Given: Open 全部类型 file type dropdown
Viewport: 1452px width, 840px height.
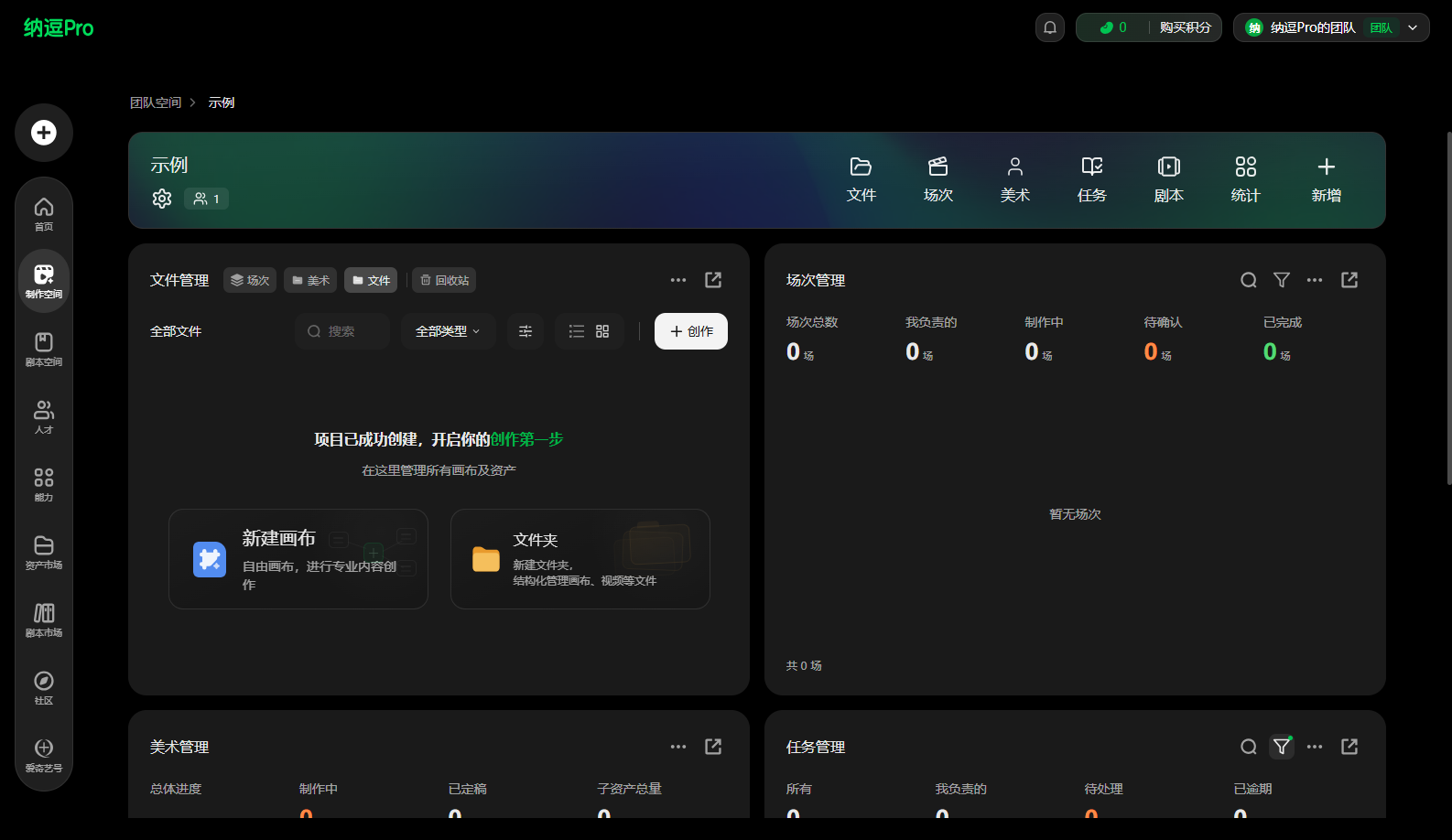Looking at the screenshot, I should click(x=449, y=331).
